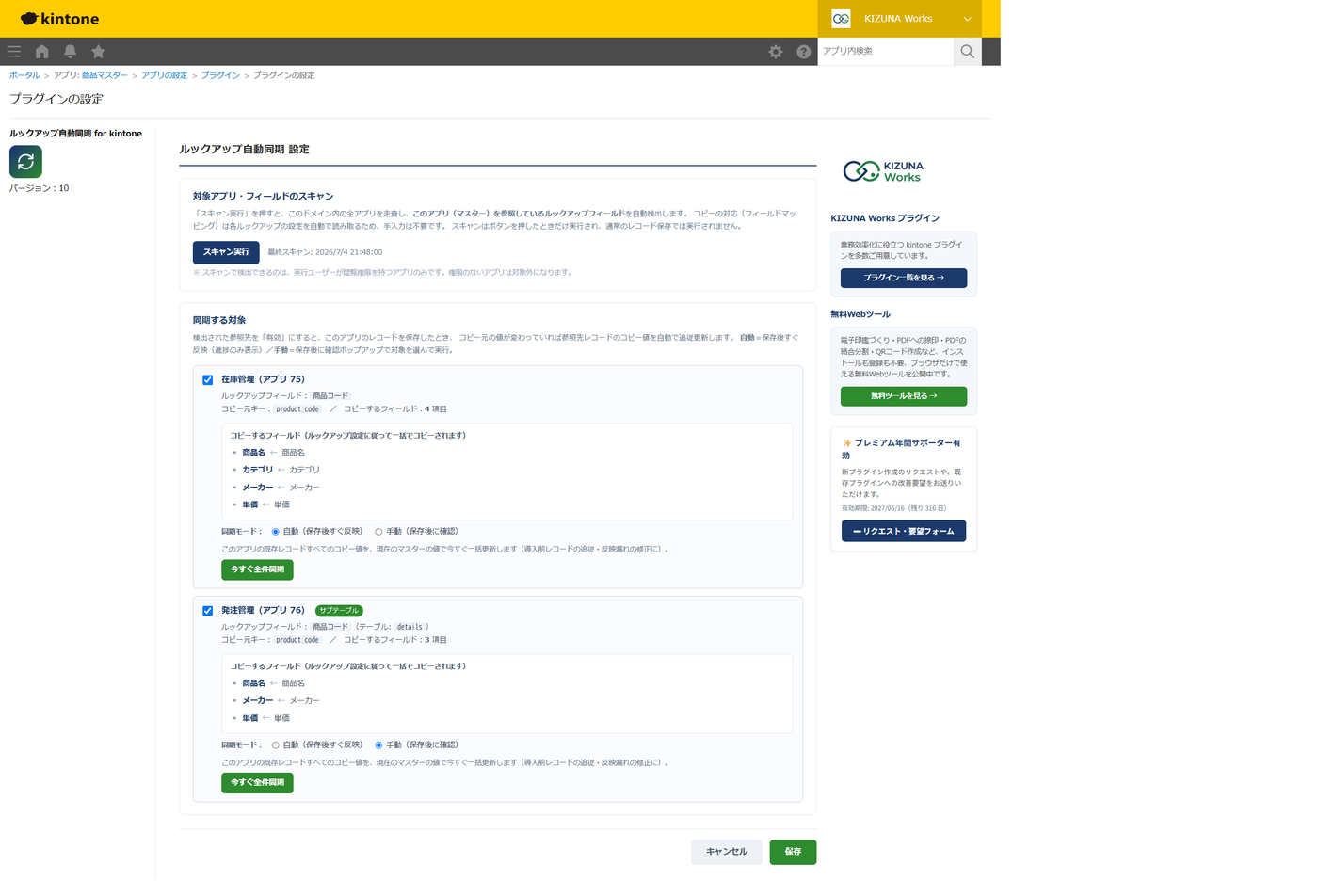Viewport: 1318px width, 896px height.
Task: Open アプリの設定 breadcrumb link
Action: click(x=164, y=75)
